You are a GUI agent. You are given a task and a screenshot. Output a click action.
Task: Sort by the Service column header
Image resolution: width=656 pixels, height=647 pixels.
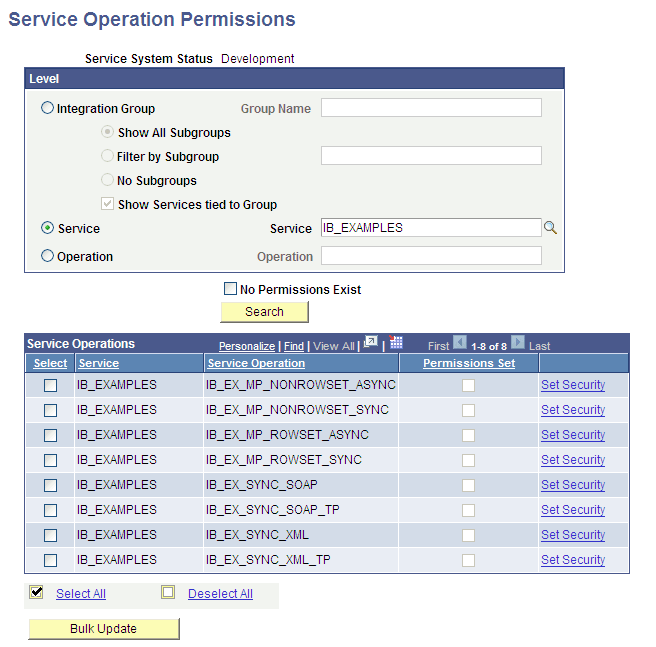coord(99,363)
